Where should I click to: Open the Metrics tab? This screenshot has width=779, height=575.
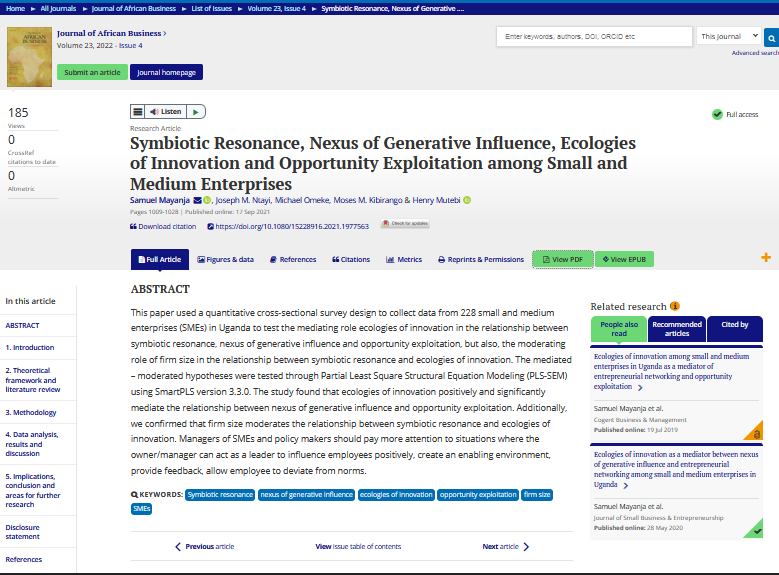point(404,260)
